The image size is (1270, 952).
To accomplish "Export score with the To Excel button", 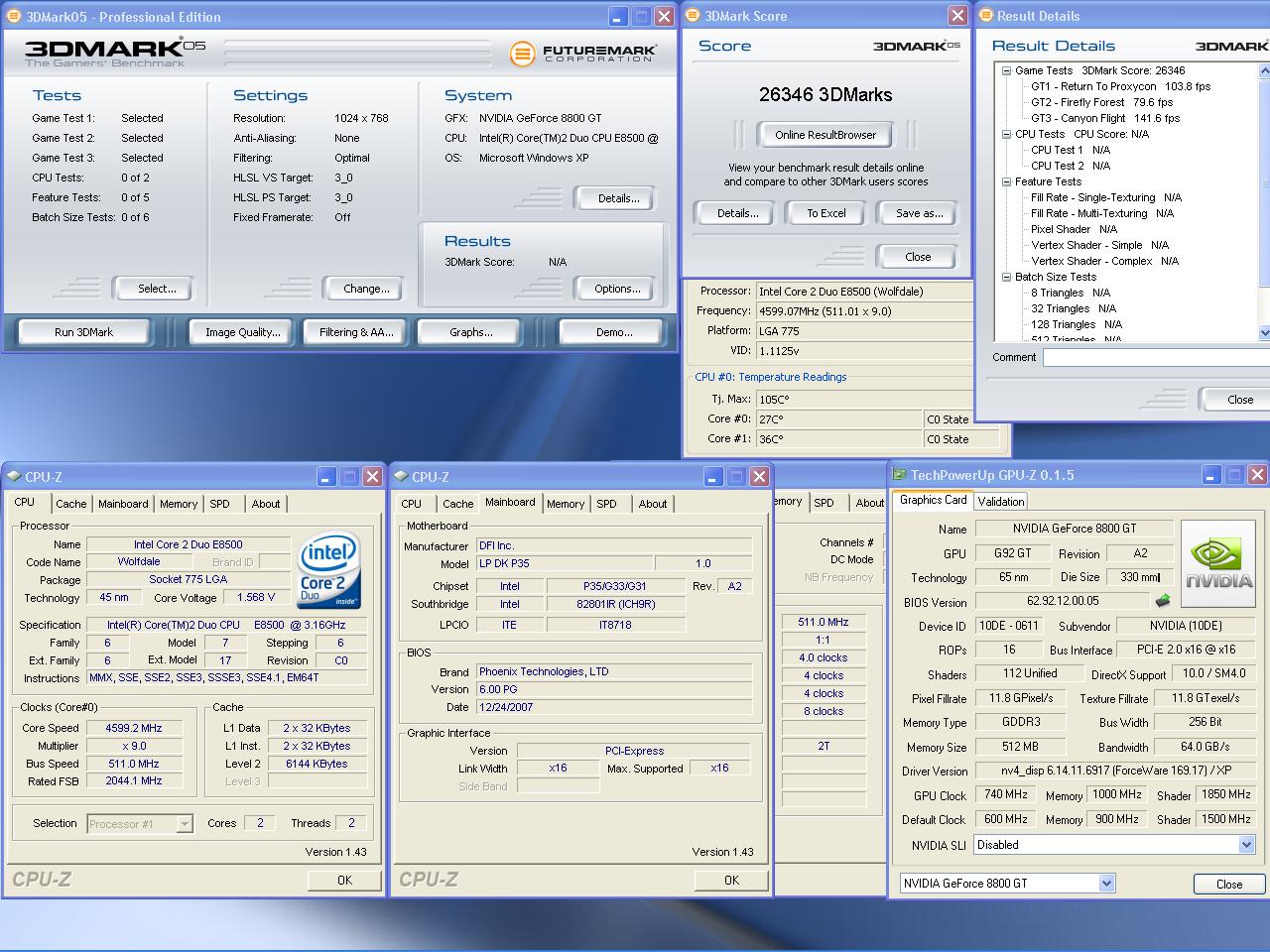I will [825, 213].
